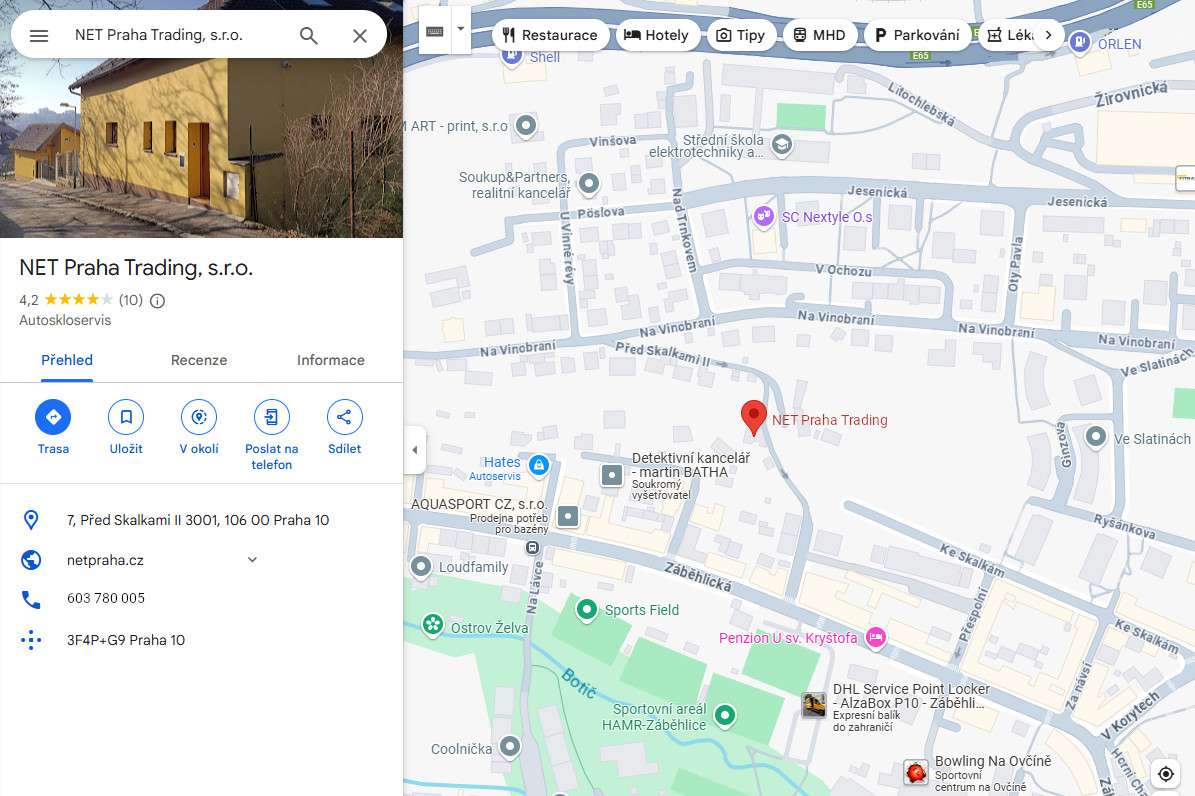This screenshot has height=796, width=1195.
Task: Save the place with Uložit icon
Action: coord(126,417)
